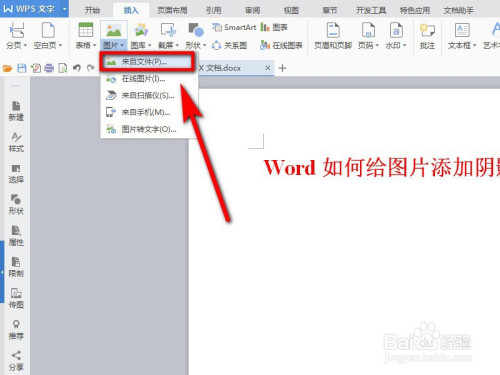Viewport: 500px width, 375px height.
Task: Open the 视图 ribbon tab
Action: tap(291, 10)
